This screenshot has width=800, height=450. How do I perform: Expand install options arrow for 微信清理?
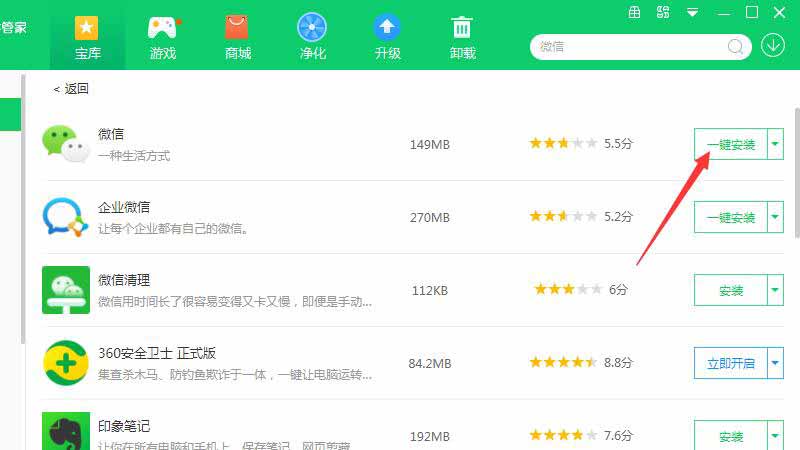click(776, 290)
